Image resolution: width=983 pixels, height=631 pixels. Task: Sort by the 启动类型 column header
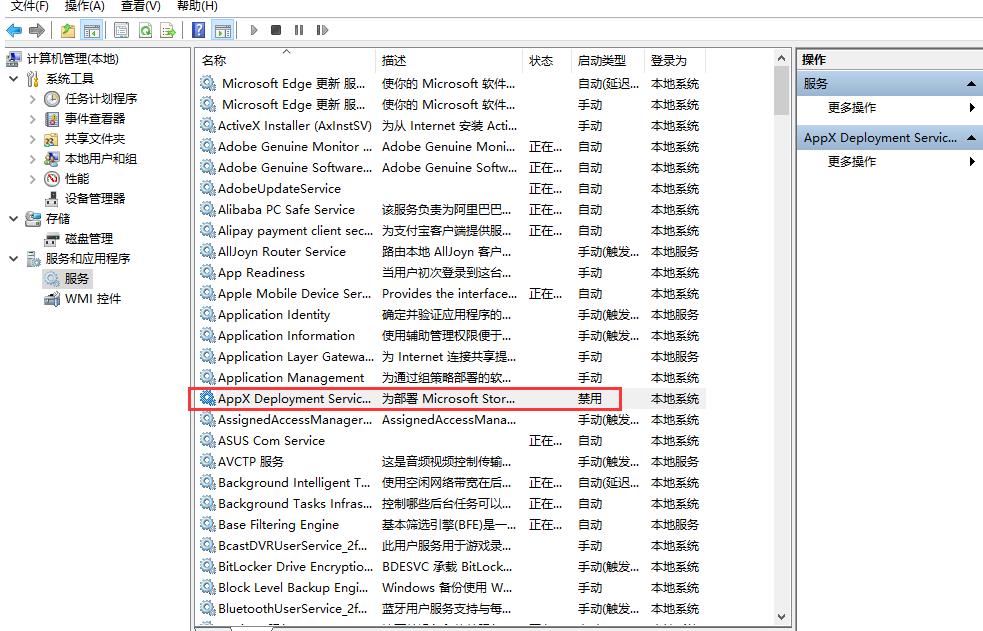[x=607, y=60]
